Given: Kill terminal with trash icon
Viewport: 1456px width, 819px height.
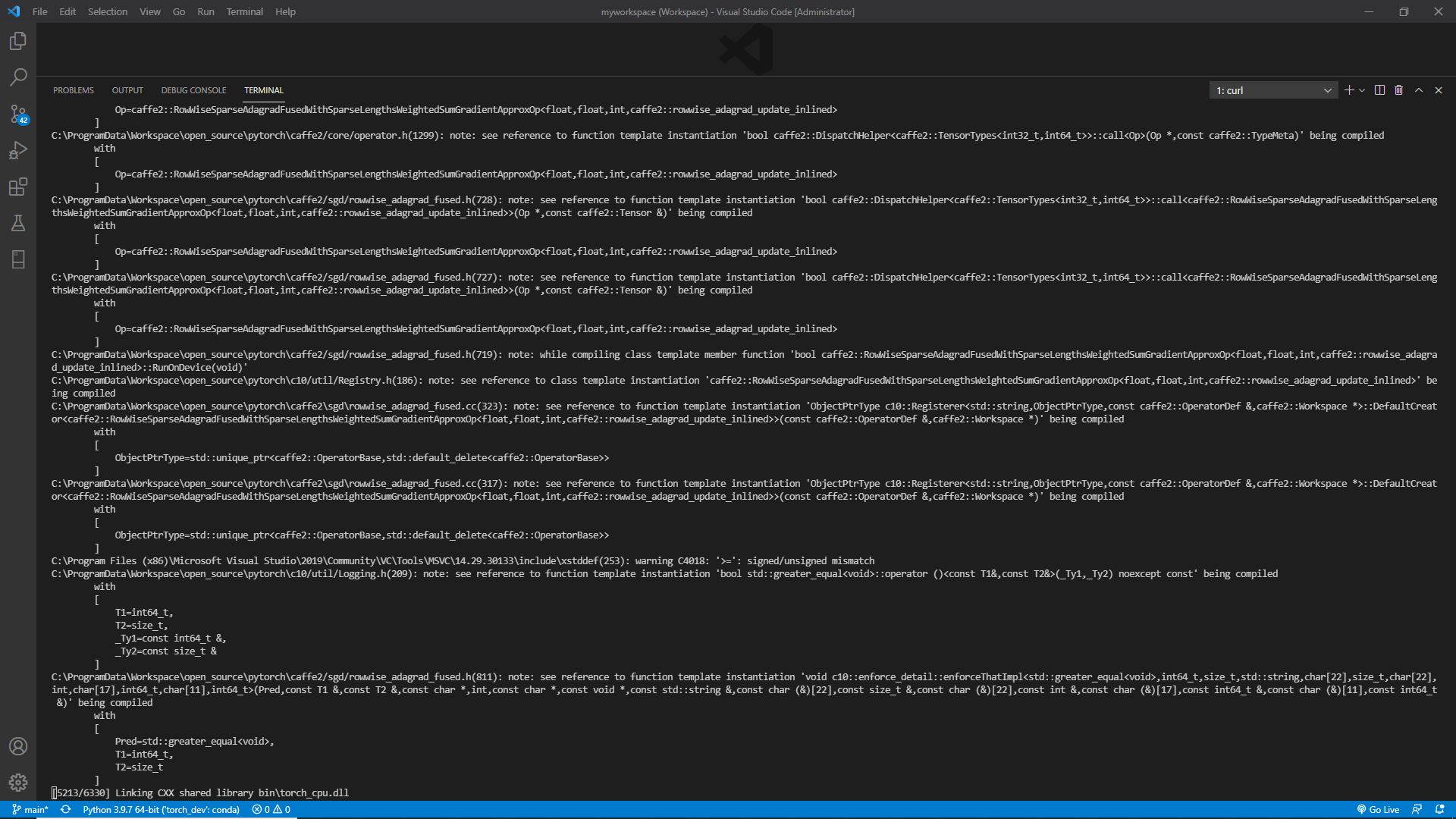Looking at the screenshot, I should tap(1399, 90).
